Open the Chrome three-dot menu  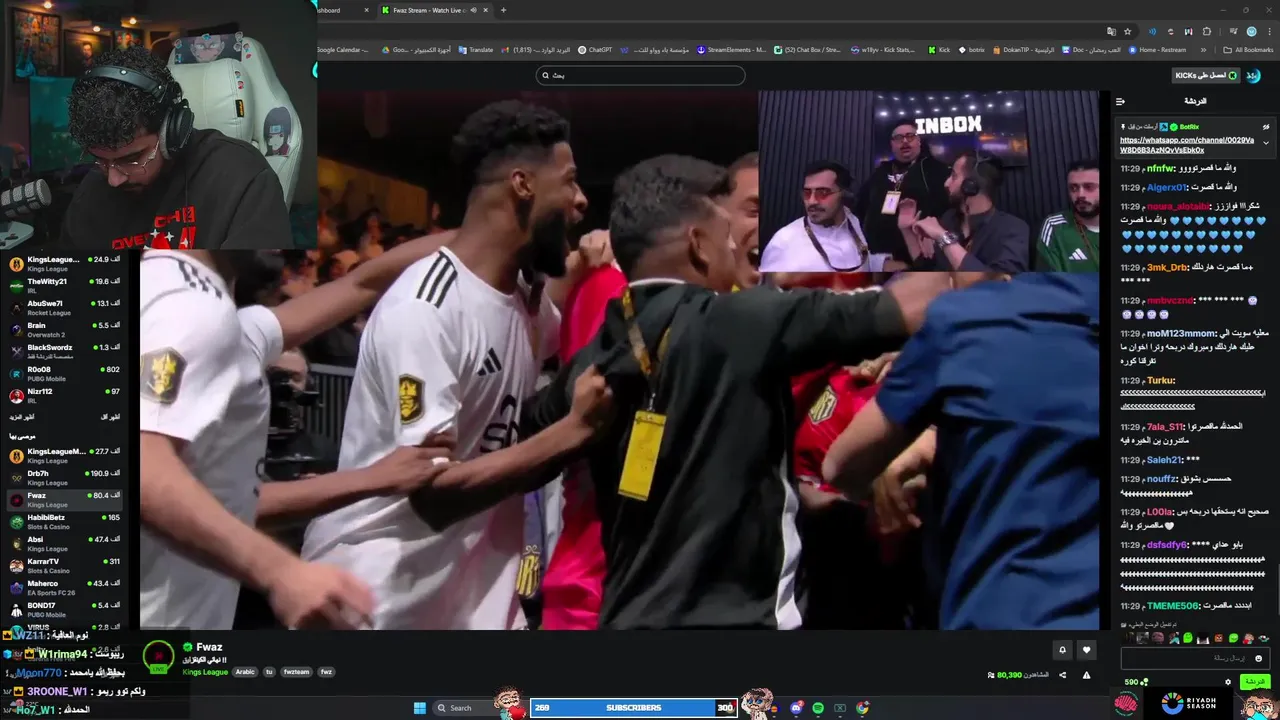pos(1270,31)
